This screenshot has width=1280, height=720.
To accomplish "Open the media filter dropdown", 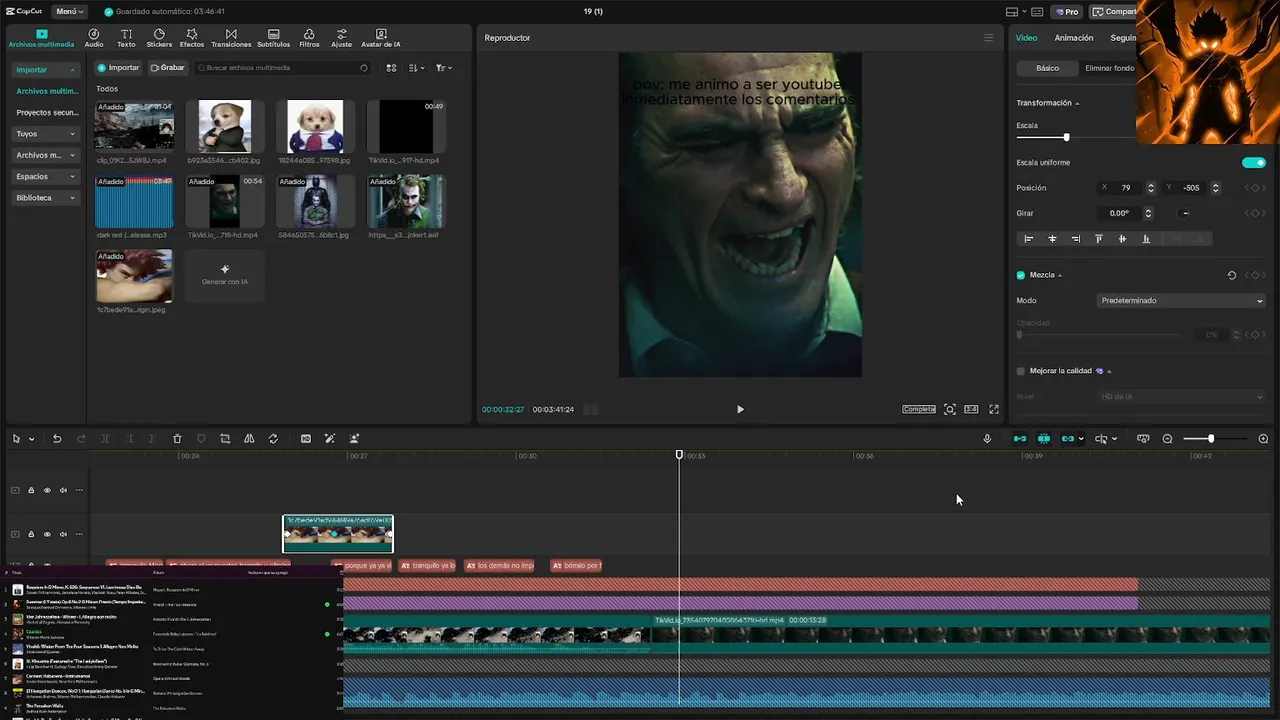I will [443, 68].
